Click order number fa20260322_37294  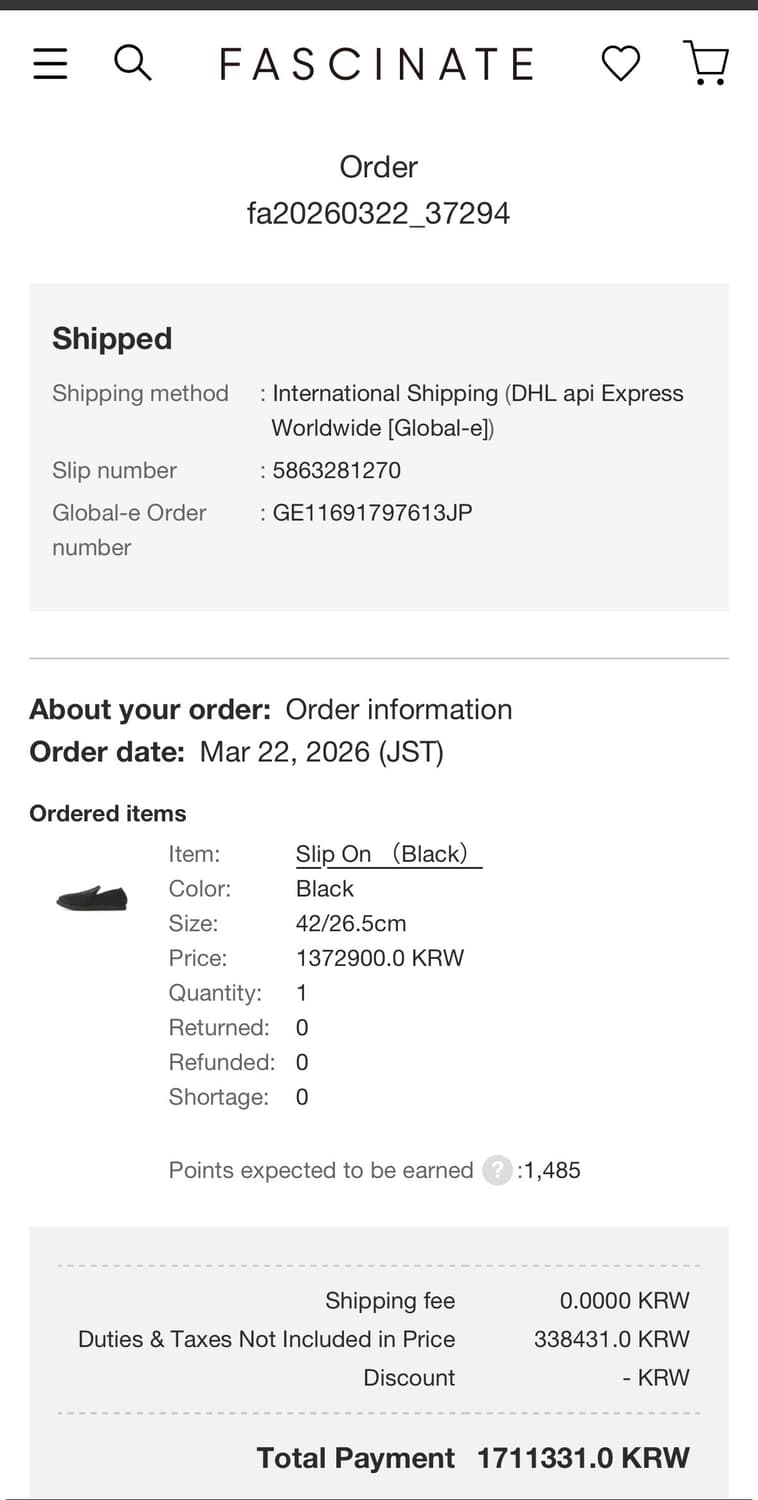point(378,213)
